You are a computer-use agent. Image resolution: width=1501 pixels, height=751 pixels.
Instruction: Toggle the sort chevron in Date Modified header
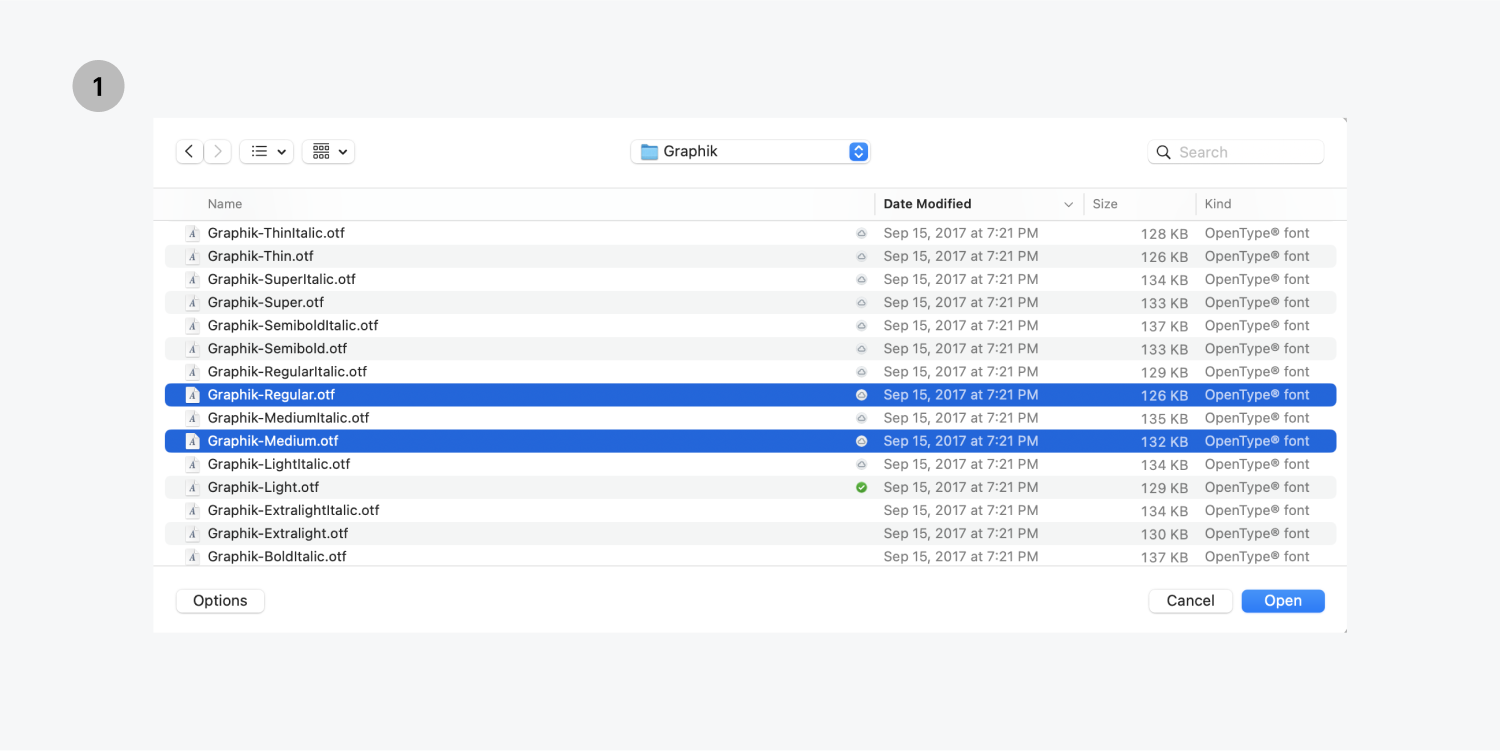point(1068,204)
